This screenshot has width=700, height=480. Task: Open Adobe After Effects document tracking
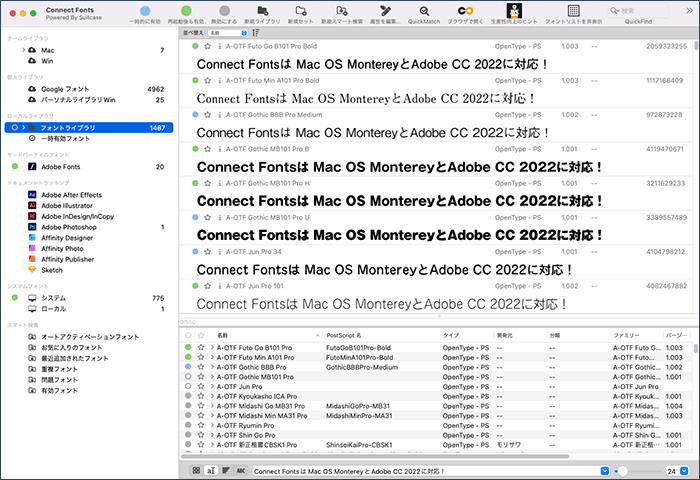coord(71,195)
